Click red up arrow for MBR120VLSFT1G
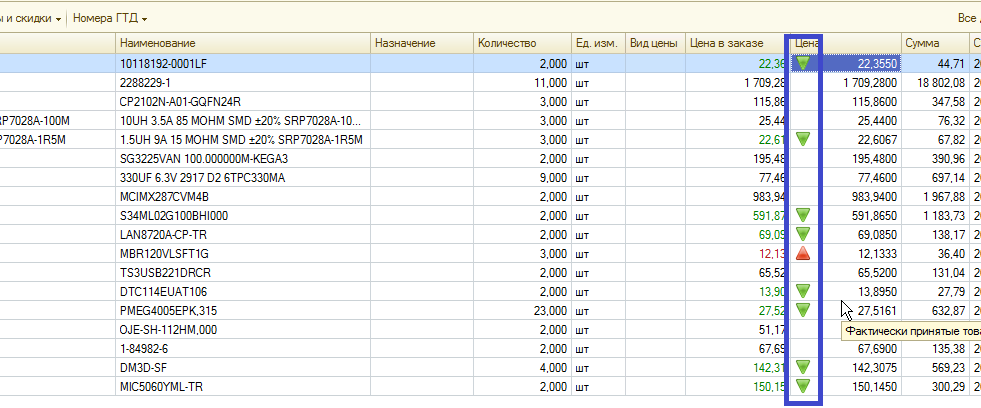Screen dimensions: 981x408 click(x=803, y=253)
